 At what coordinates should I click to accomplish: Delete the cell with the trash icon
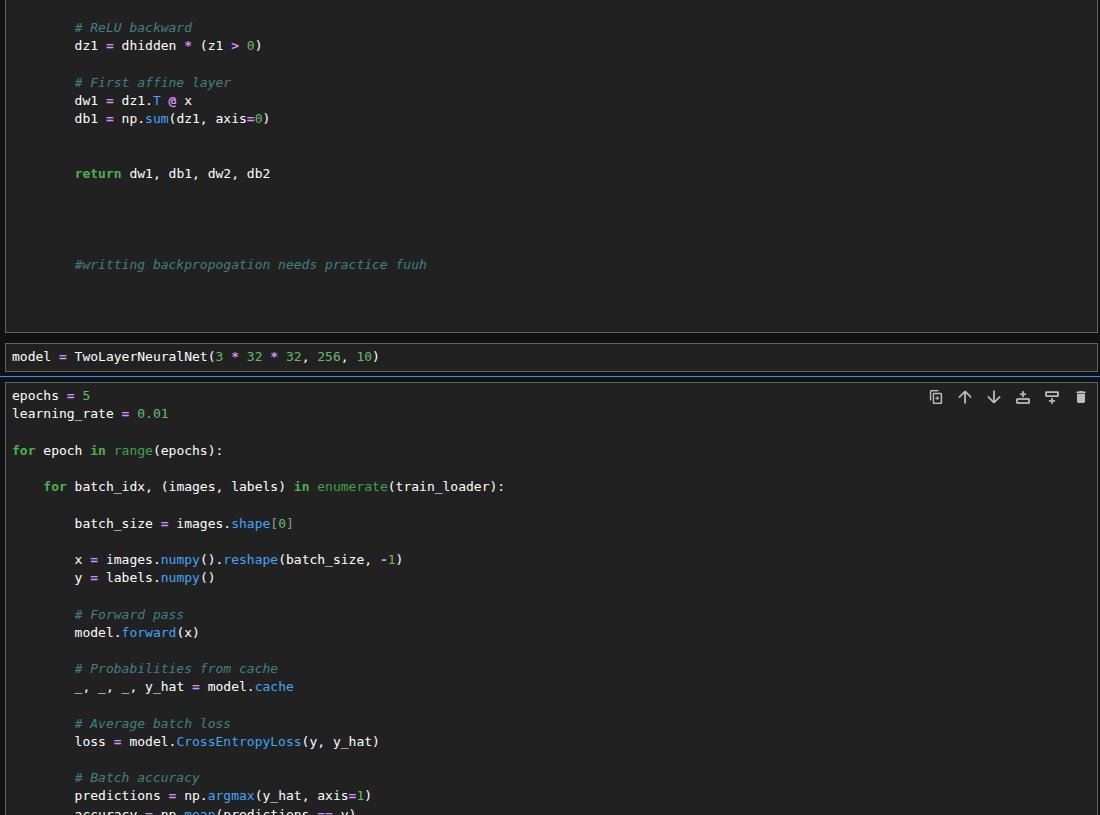pyautogui.click(x=1080, y=397)
